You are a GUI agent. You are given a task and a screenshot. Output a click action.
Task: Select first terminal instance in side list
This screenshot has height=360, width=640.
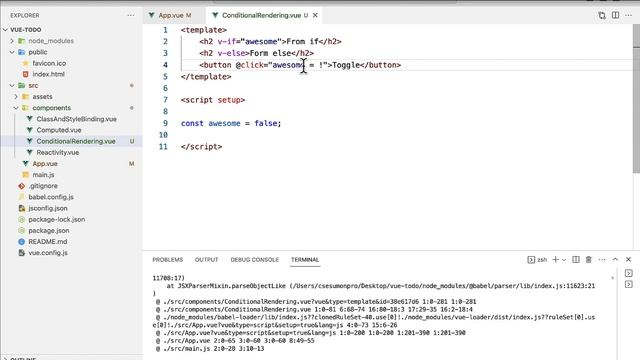tap(629, 273)
